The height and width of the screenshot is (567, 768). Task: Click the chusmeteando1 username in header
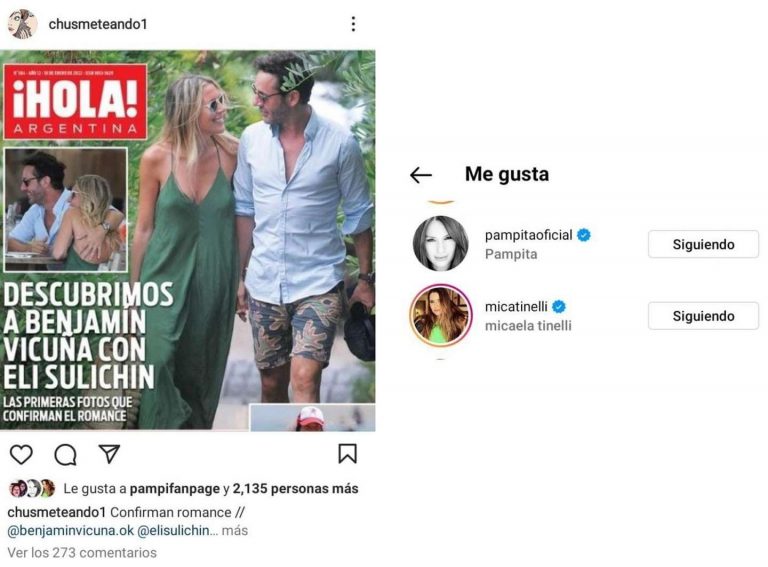98,24
